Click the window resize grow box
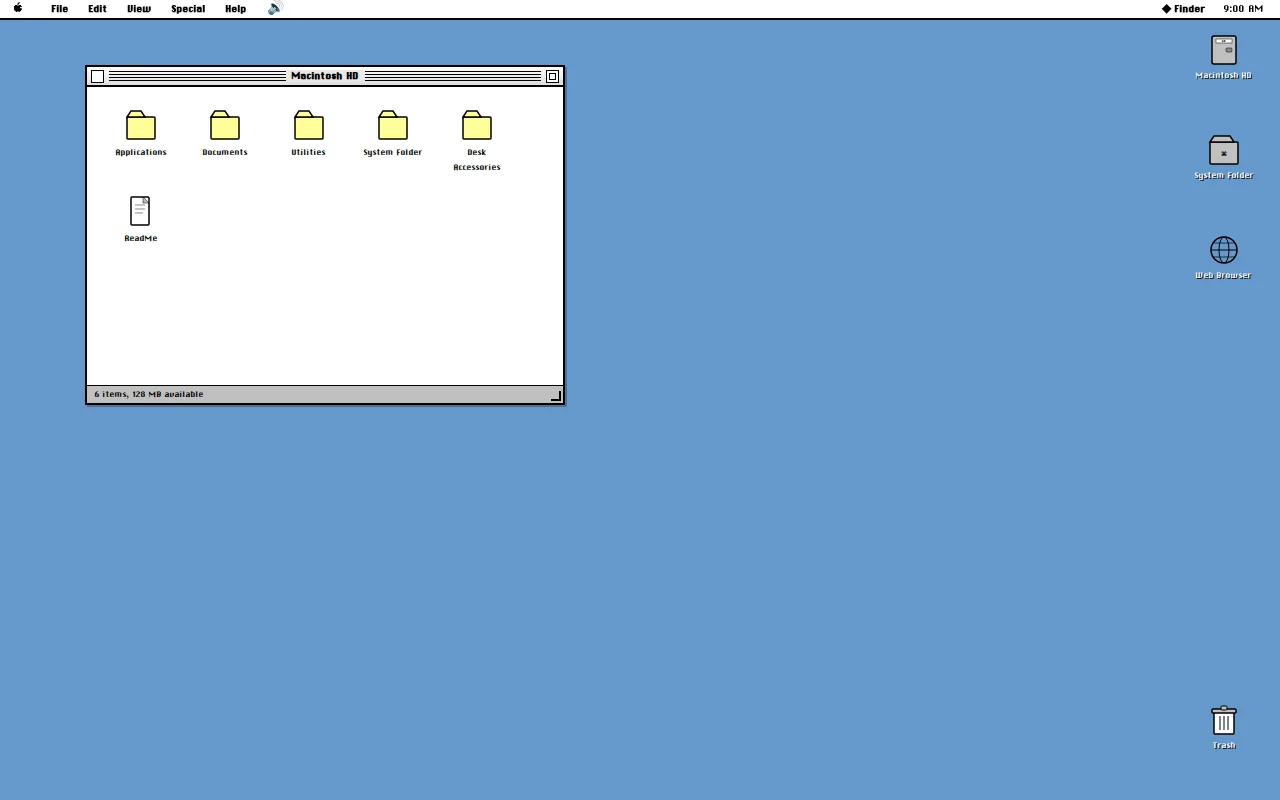This screenshot has width=1280, height=800. coord(556,396)
